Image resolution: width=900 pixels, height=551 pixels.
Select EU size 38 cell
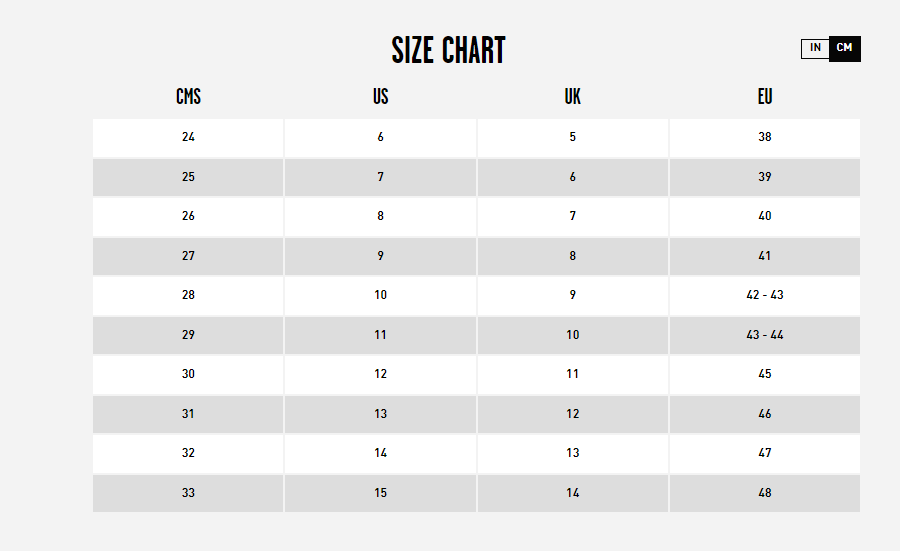pyautogui.click(x=765, y=138)
